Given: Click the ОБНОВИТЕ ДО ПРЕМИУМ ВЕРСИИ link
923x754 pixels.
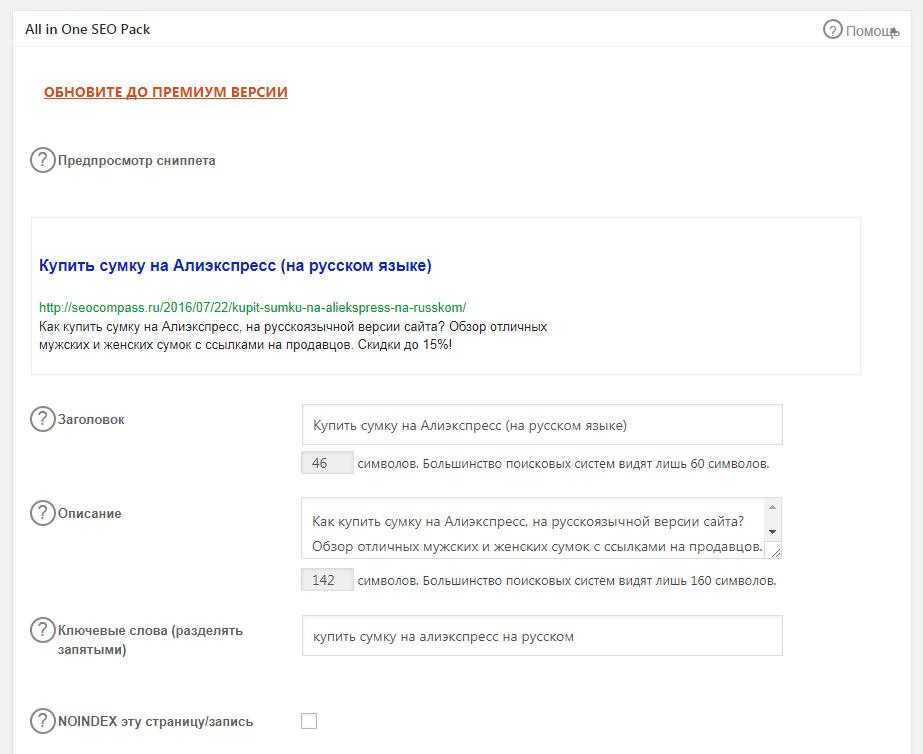Looking at the screenshot, I should (x=165, y=92).
